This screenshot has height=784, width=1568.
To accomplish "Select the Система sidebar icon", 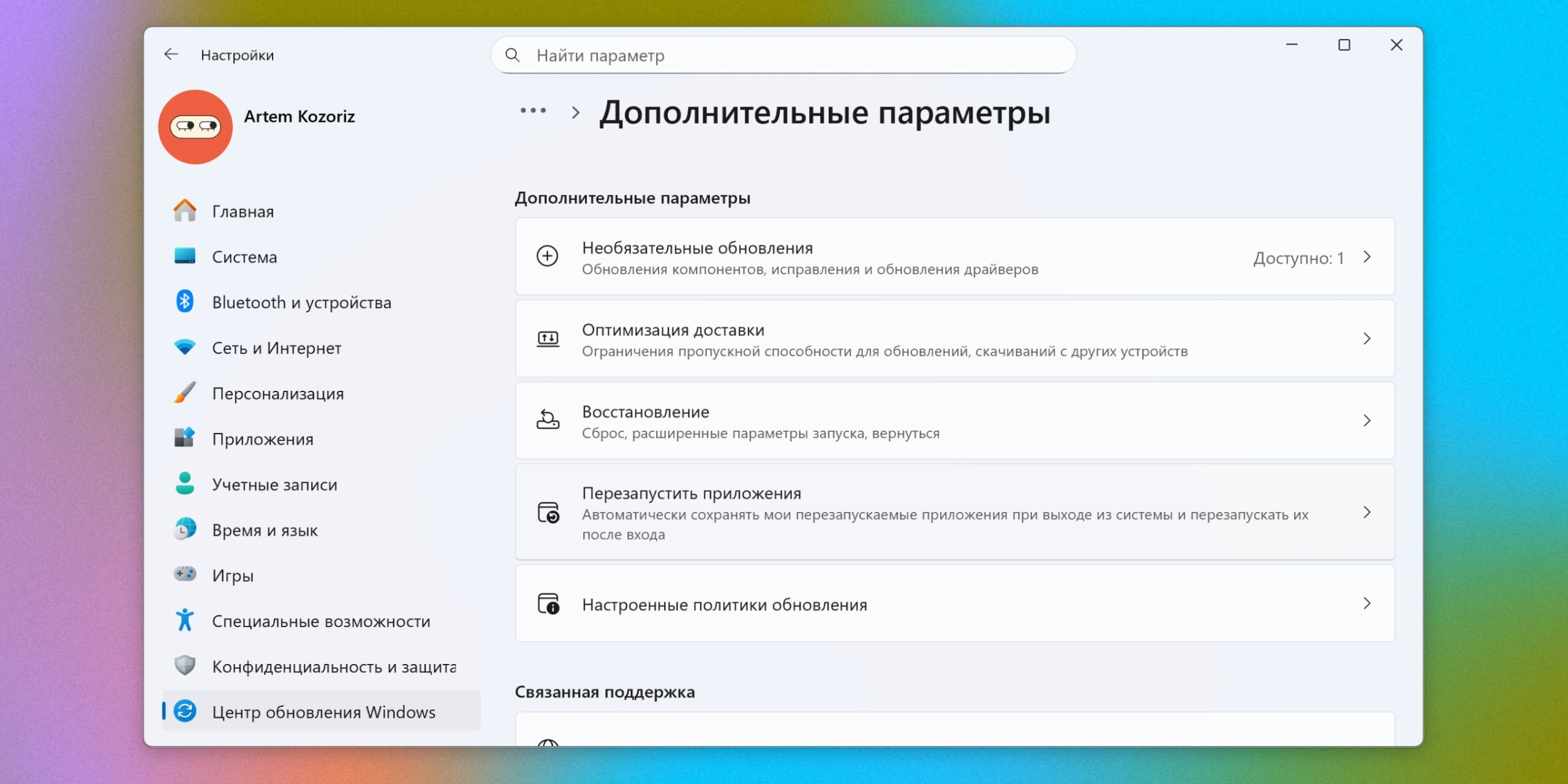I will [185, 257].
